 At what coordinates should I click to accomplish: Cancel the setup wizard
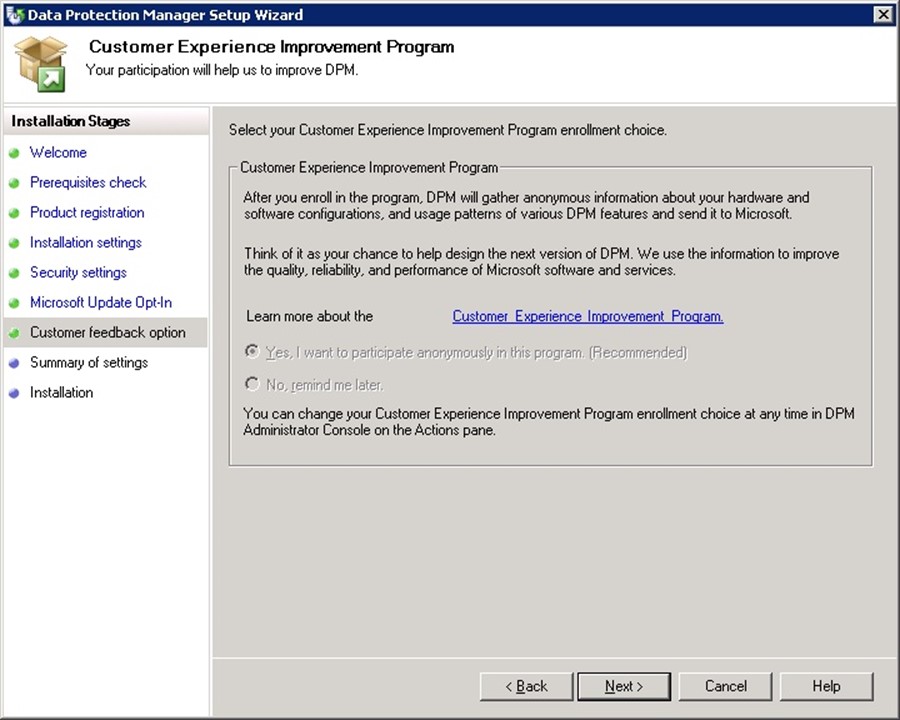[x=725, y=686]
